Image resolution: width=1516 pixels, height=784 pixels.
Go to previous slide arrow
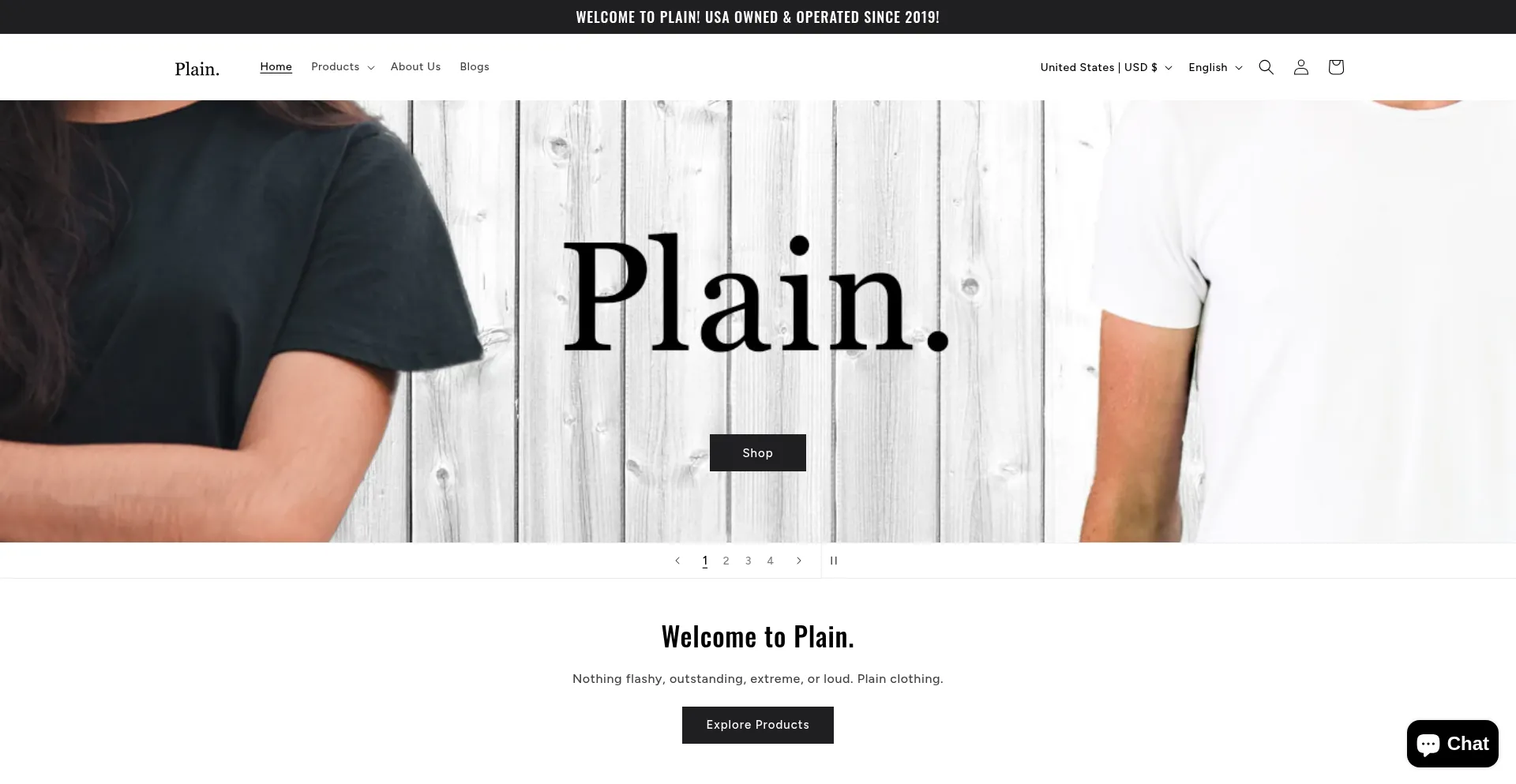coord(677,561)
